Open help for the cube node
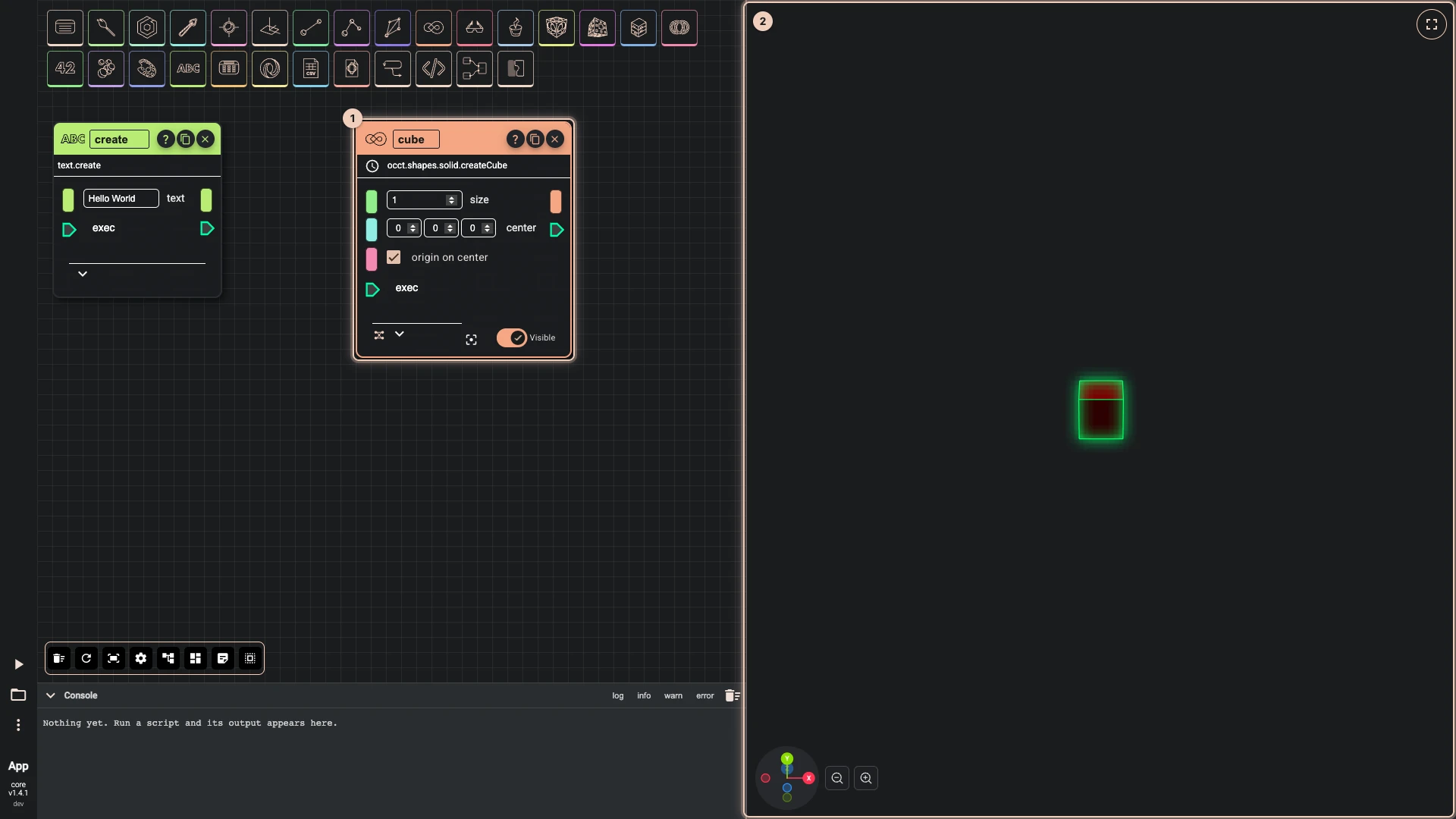 pyautogui.click(x=515, y=139)
